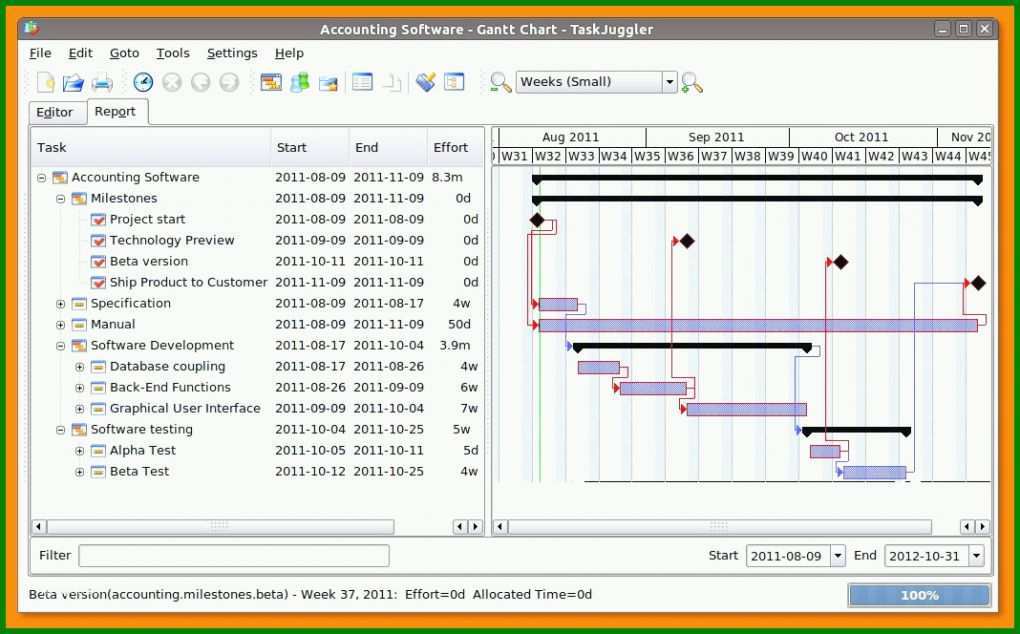Screen dimensions: 1020x634
Task: Click in the Filter input field
Action: point(234,556)
